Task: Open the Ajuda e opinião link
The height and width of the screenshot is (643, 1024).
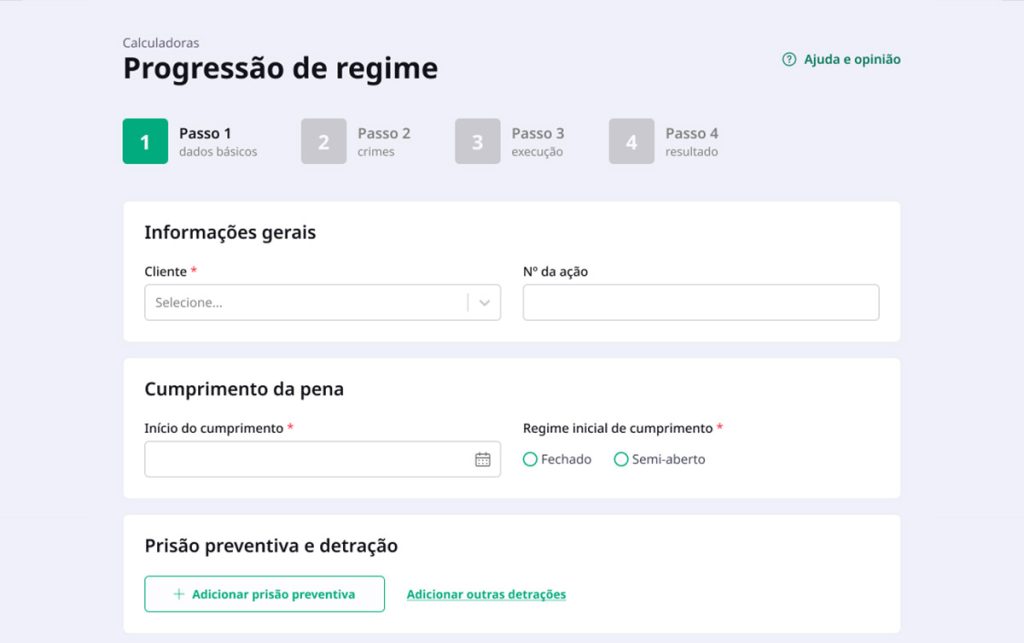Action: coord(851,60)
